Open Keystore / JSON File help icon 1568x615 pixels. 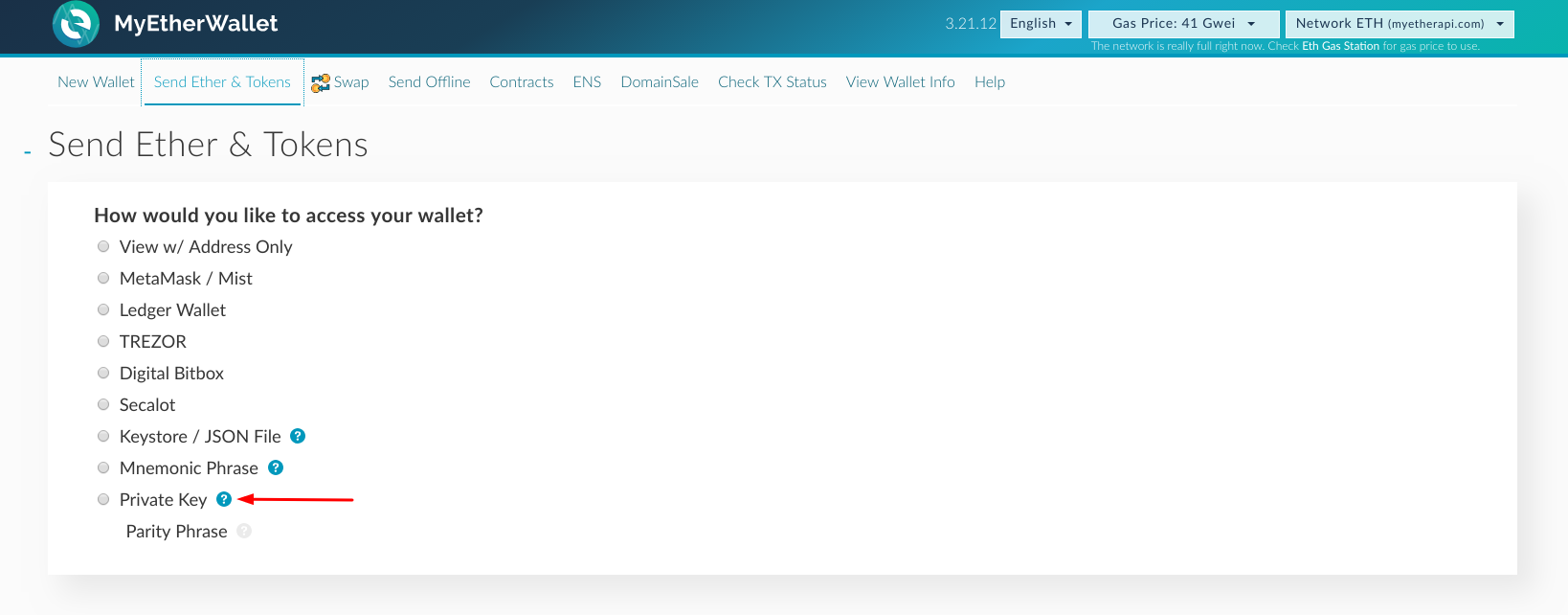298,436
